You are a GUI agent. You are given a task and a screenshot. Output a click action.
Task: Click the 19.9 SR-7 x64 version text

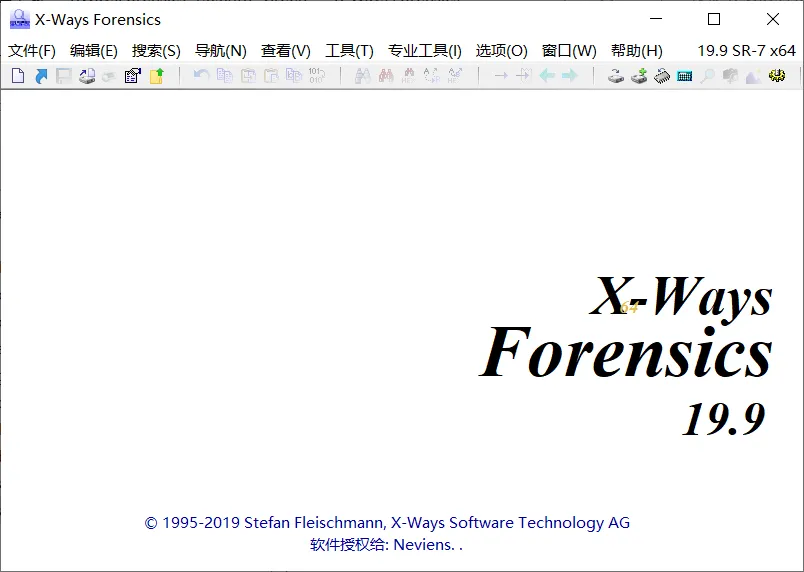pyautogui.click(x=746, y=51)
